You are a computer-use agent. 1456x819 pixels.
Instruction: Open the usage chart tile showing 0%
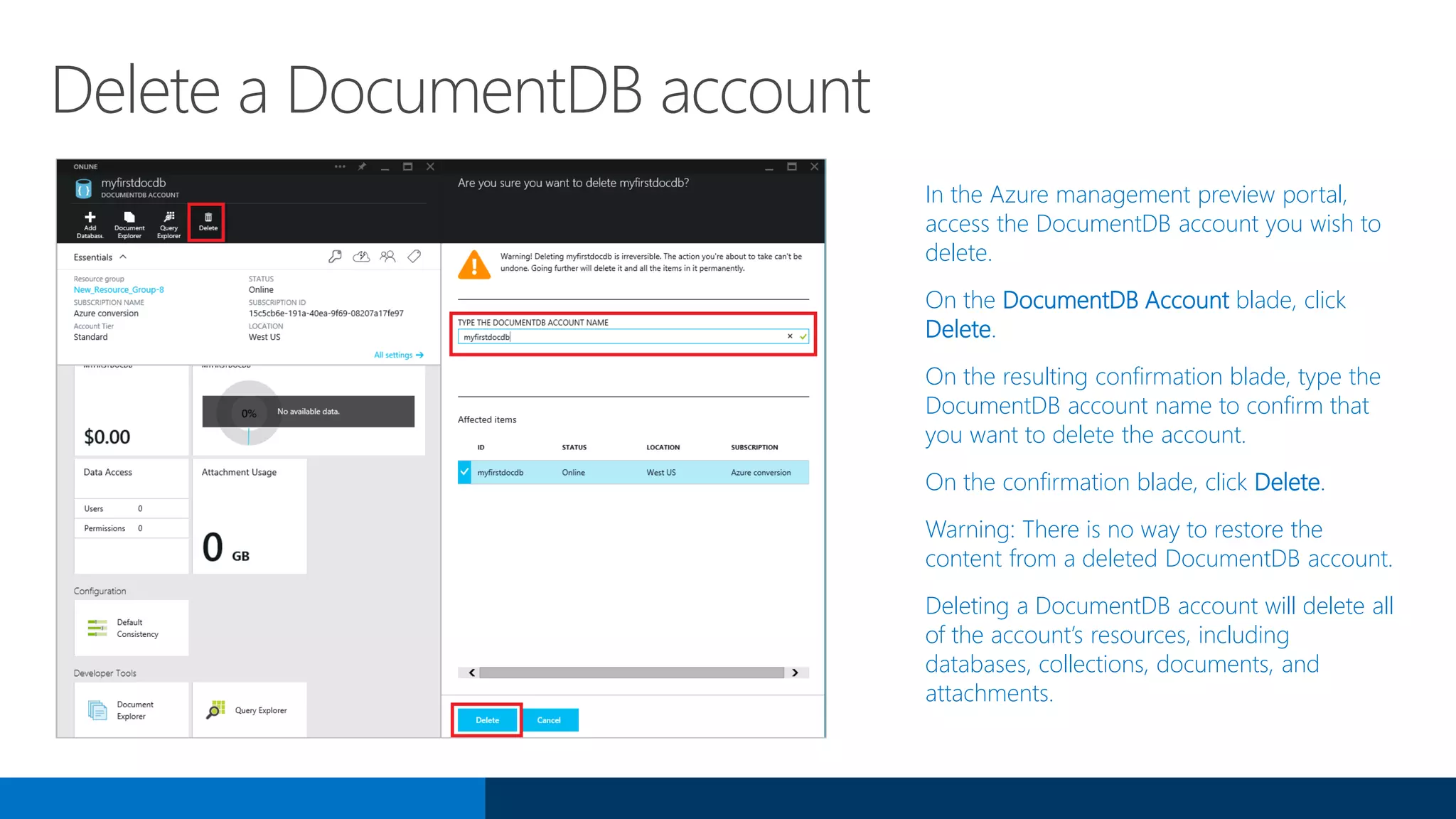[x=309, y=410]
